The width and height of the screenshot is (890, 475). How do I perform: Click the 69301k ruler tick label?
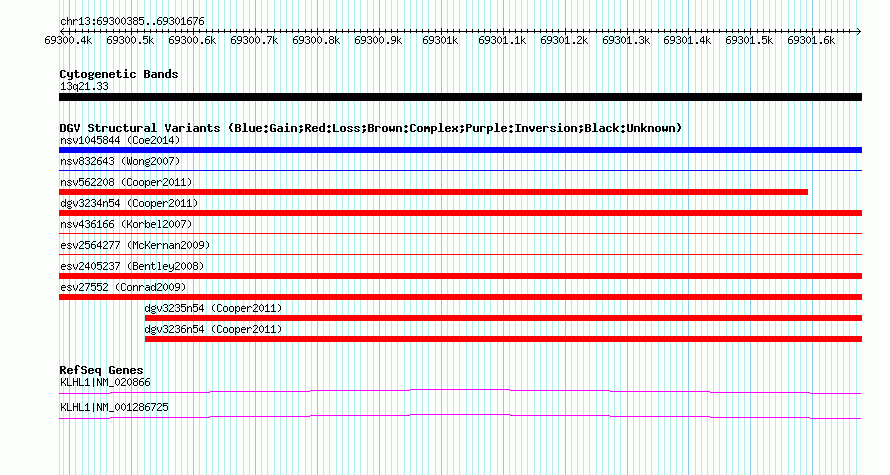(x=440, y=41)
